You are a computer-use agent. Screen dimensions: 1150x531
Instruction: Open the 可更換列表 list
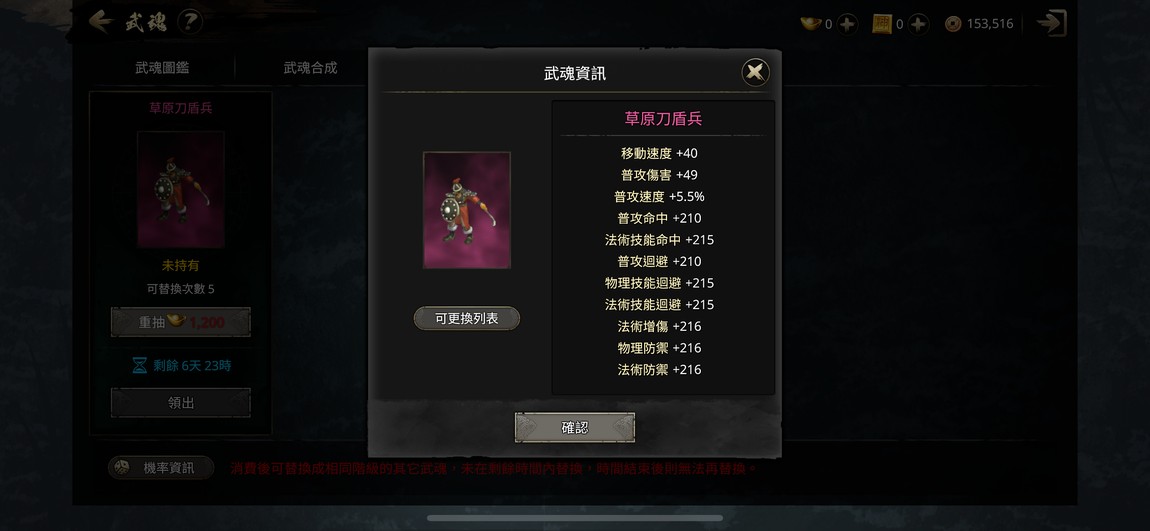click(x=466, y=318)
